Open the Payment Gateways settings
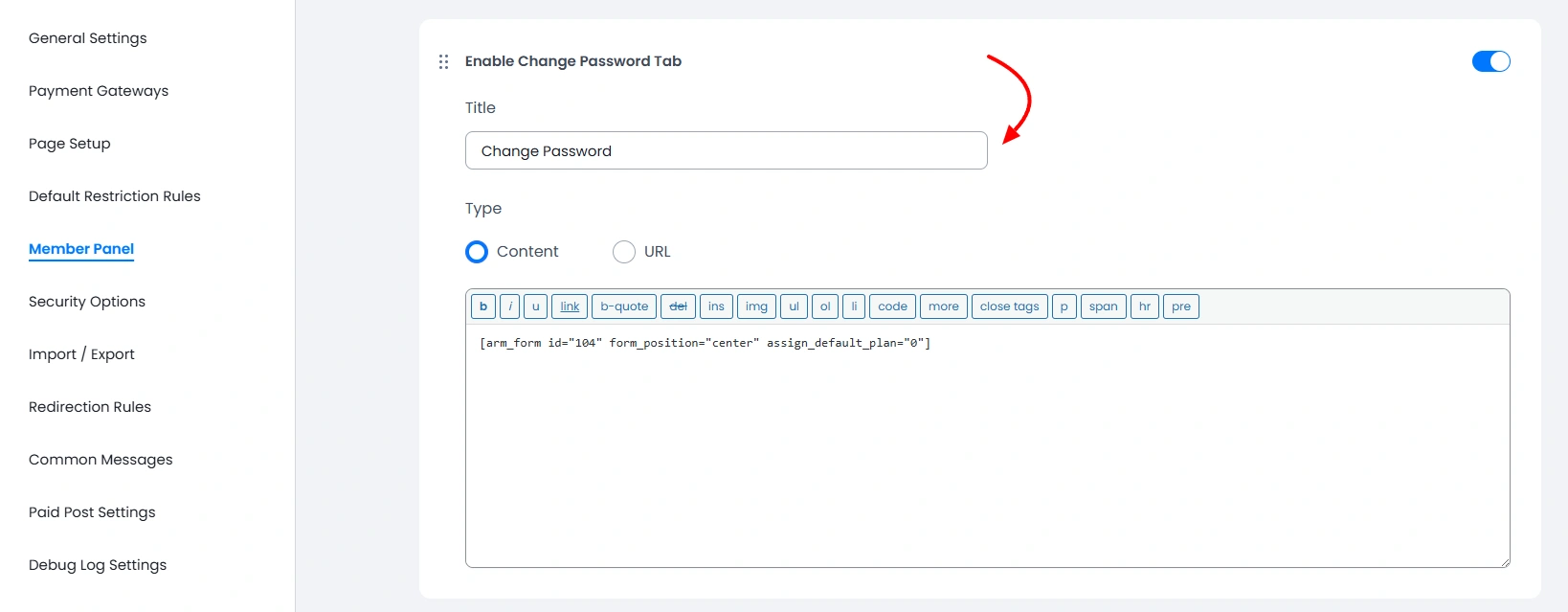The width and height of the screenshot is (1568, 612). [98, 90]
